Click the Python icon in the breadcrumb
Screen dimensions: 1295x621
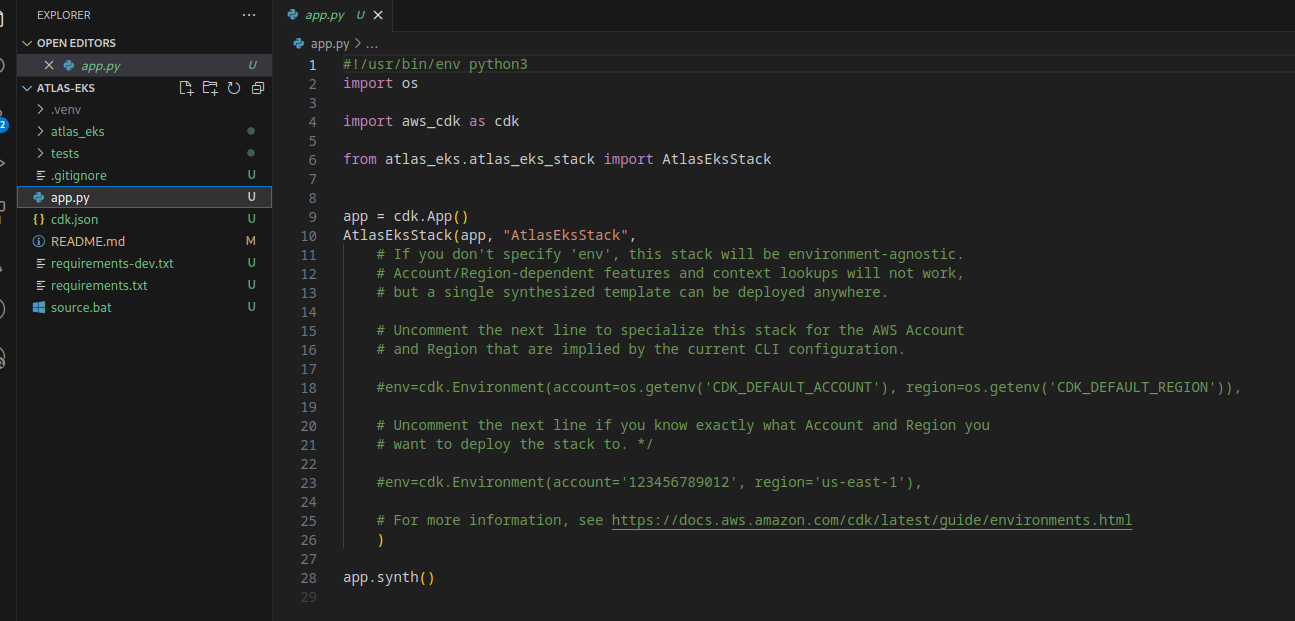299,43
